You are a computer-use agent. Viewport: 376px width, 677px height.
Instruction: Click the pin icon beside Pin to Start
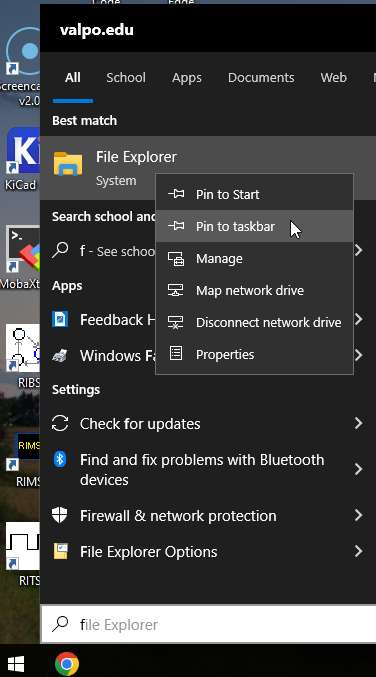(x=176, y=194)
